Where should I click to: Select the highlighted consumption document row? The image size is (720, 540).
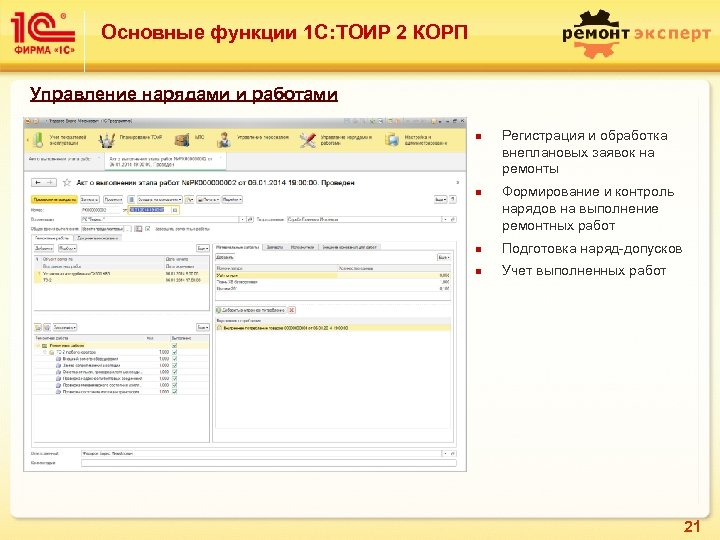(x=333, y=328)
